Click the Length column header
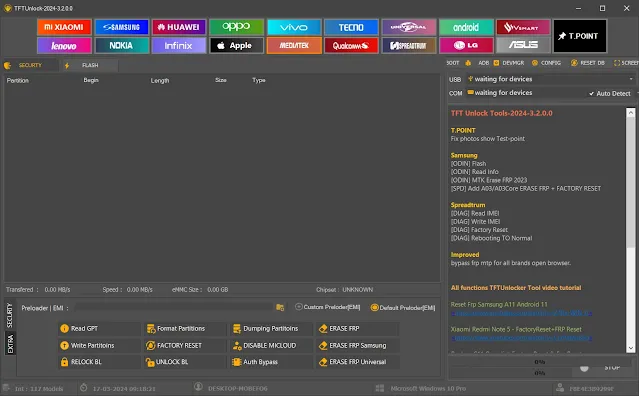The height and width of the screenshot is (396, 639). tap(160, 81)
